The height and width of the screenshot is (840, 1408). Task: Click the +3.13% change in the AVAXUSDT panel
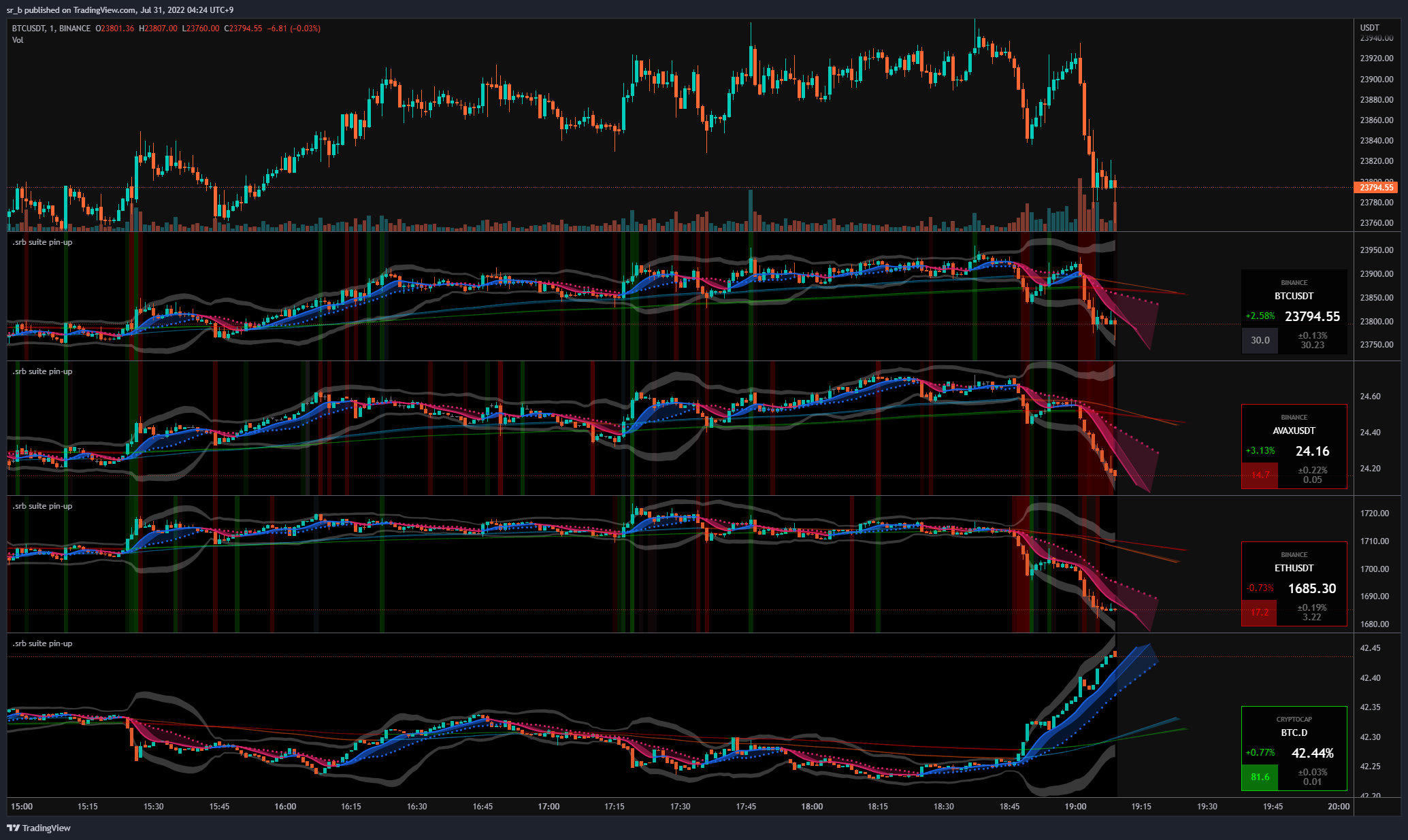tap(1260, 451)
